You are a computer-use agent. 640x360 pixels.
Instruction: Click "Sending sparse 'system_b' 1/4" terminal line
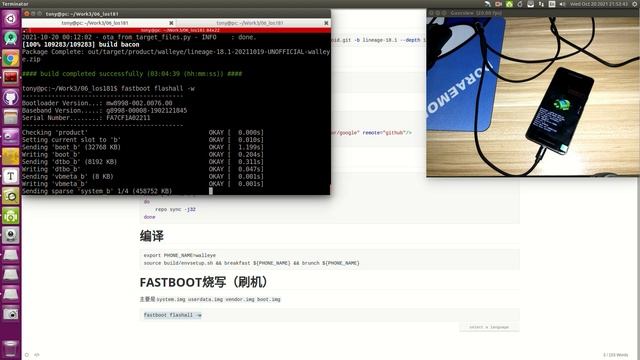click(x=97, y=191)
